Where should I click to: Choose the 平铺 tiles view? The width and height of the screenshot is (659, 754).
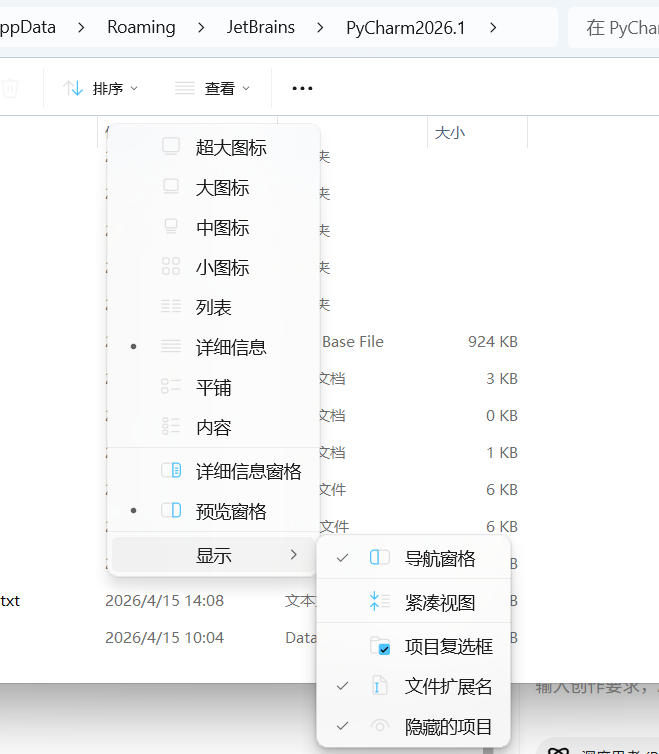tap(214, 387)
